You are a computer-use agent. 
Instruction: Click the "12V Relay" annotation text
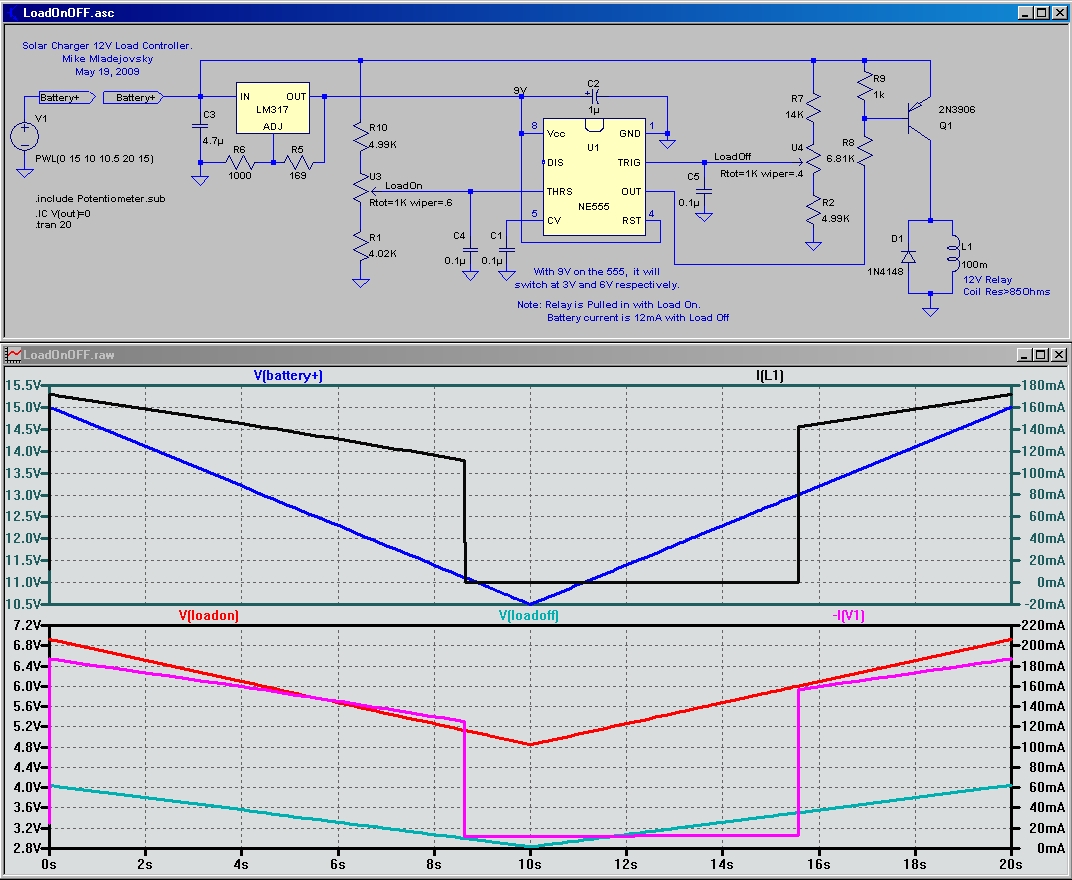click(x=988, y=280)
